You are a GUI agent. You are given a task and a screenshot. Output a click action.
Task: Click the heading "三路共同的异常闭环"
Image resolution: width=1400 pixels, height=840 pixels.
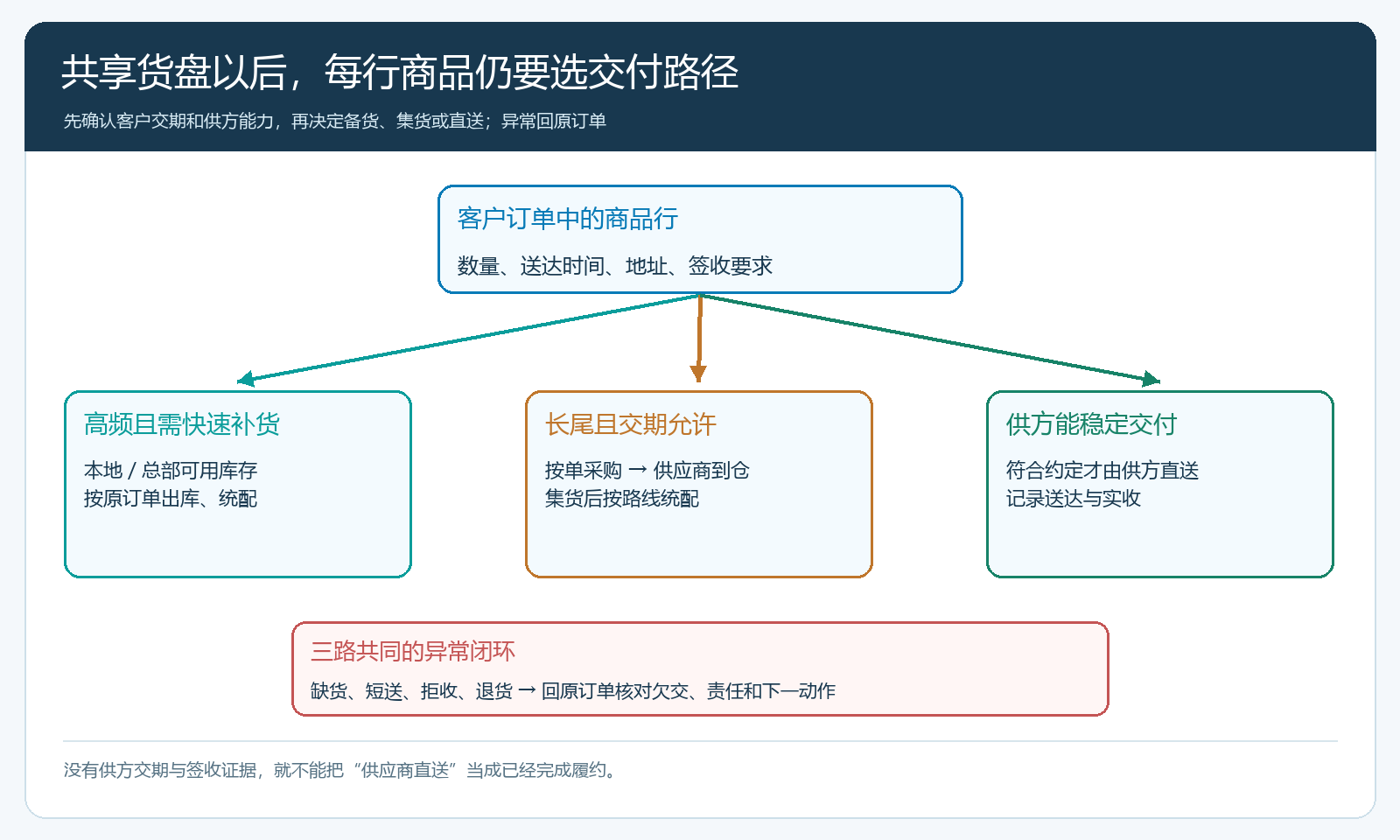pyautogui.click(x=413, y=651)
